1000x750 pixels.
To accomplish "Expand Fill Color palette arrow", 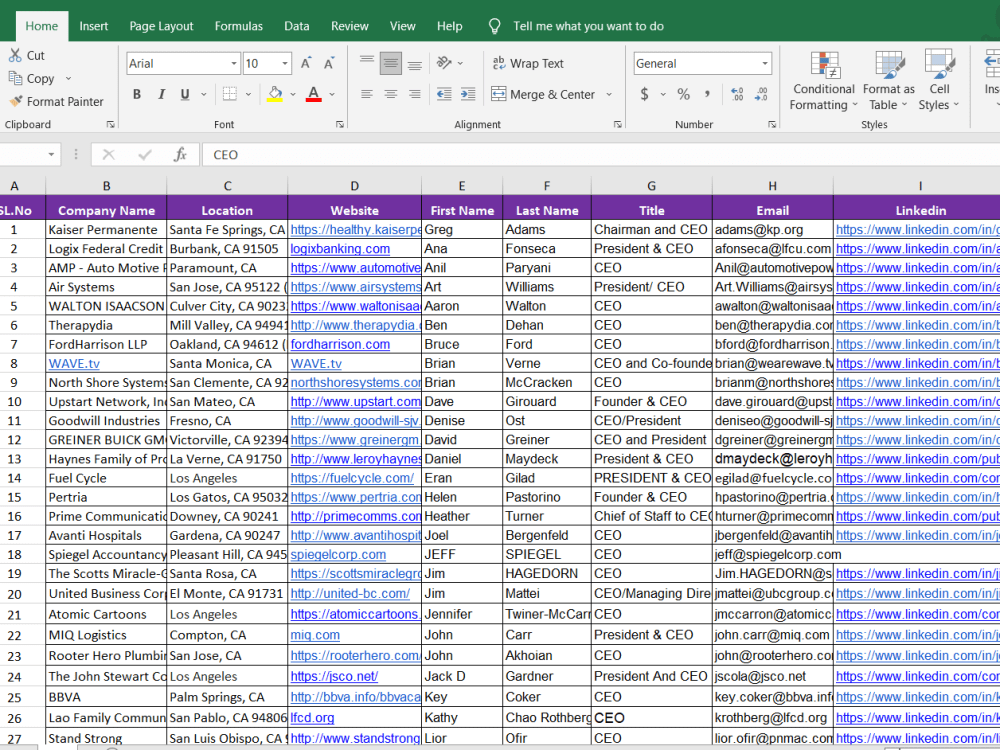I will pos(293,94).
